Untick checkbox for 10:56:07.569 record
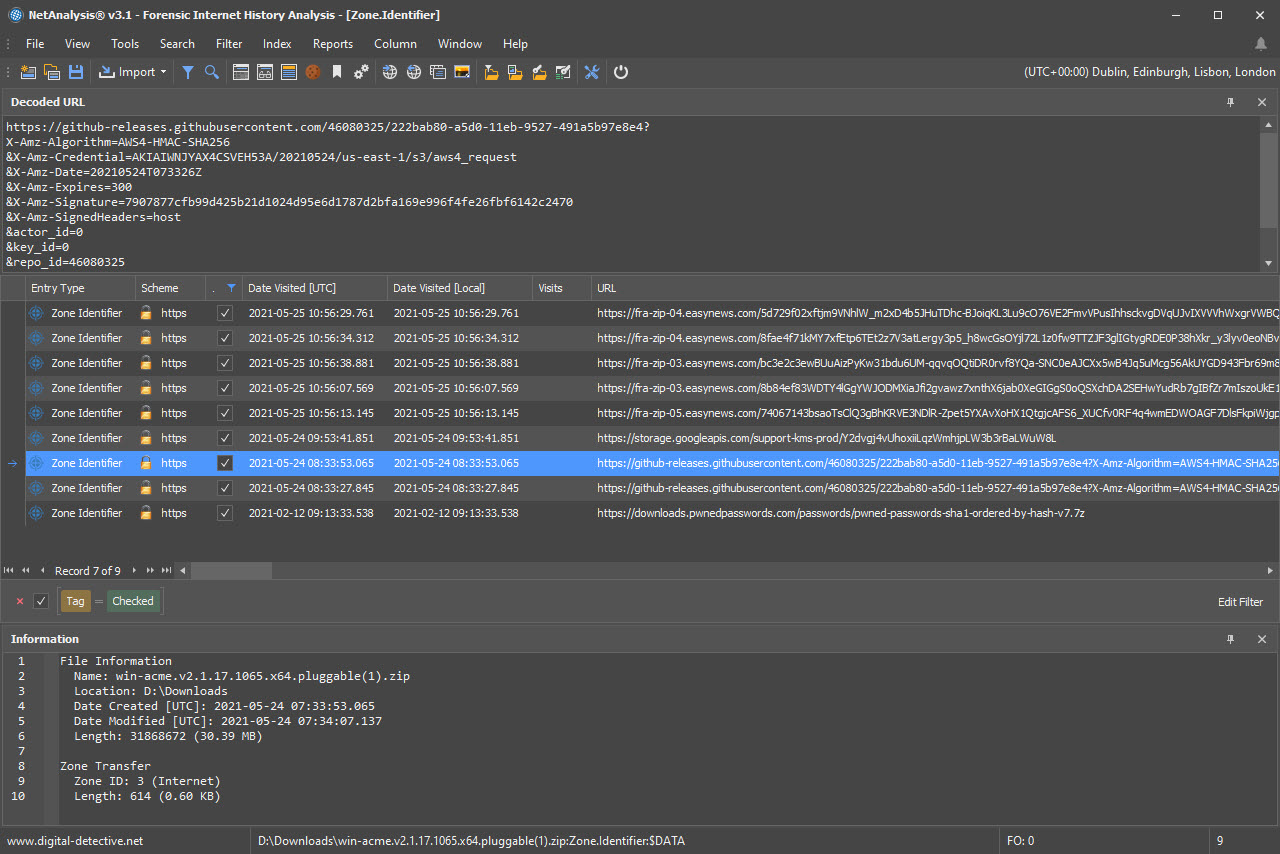The width and height of the screenshot is (1280, 854). 225,388
